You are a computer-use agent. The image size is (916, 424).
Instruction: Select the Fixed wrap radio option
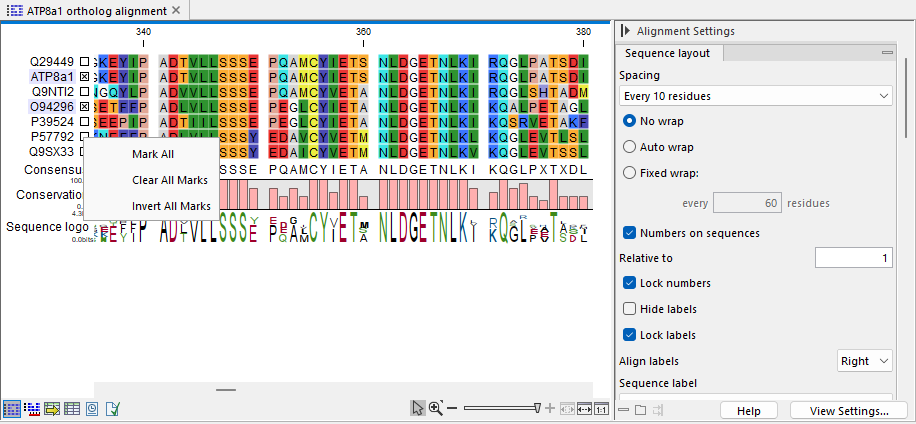pyautogui.click(x=629, y=173)
